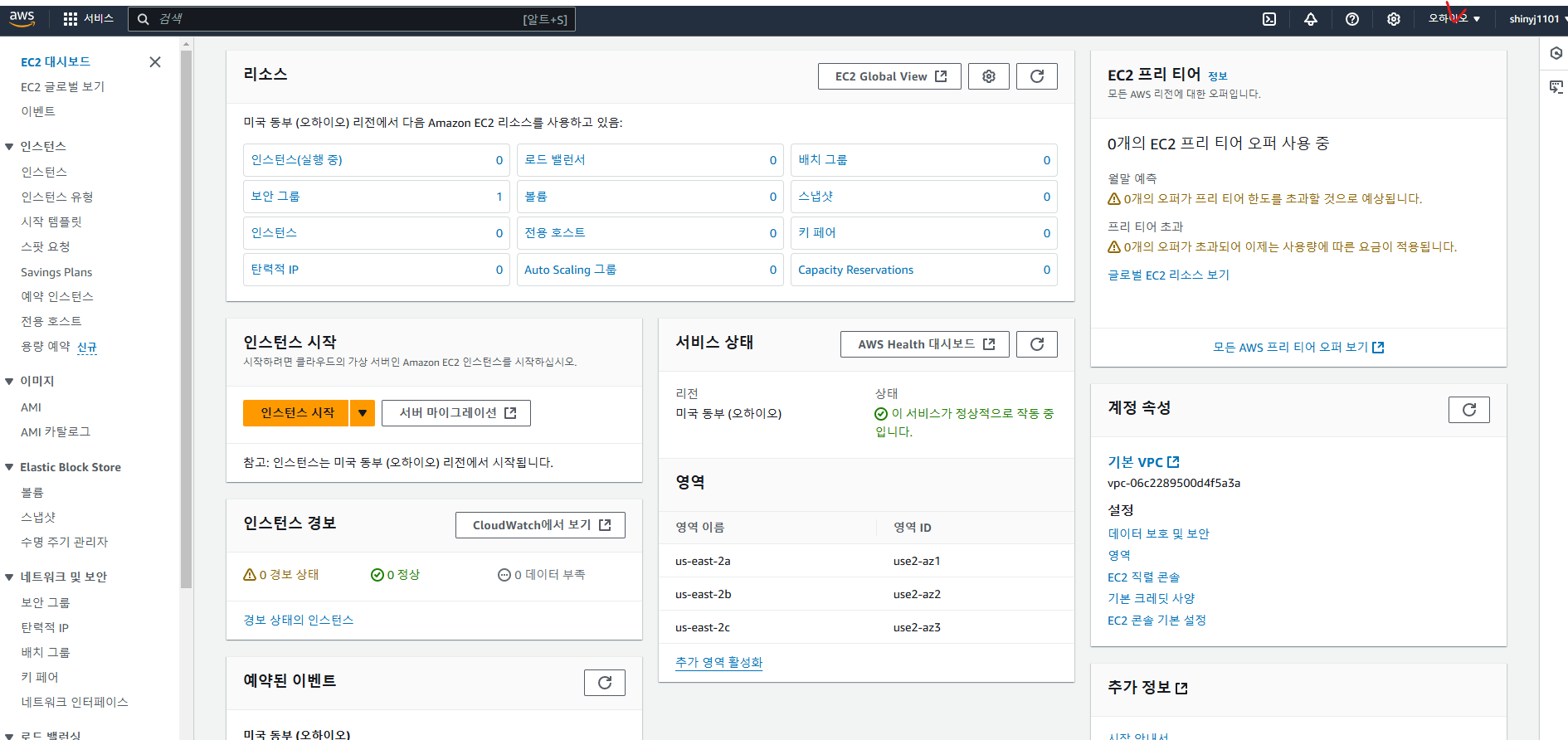
Task: Open the right edge hexagon panel icon
Action: click(1556, 53)
